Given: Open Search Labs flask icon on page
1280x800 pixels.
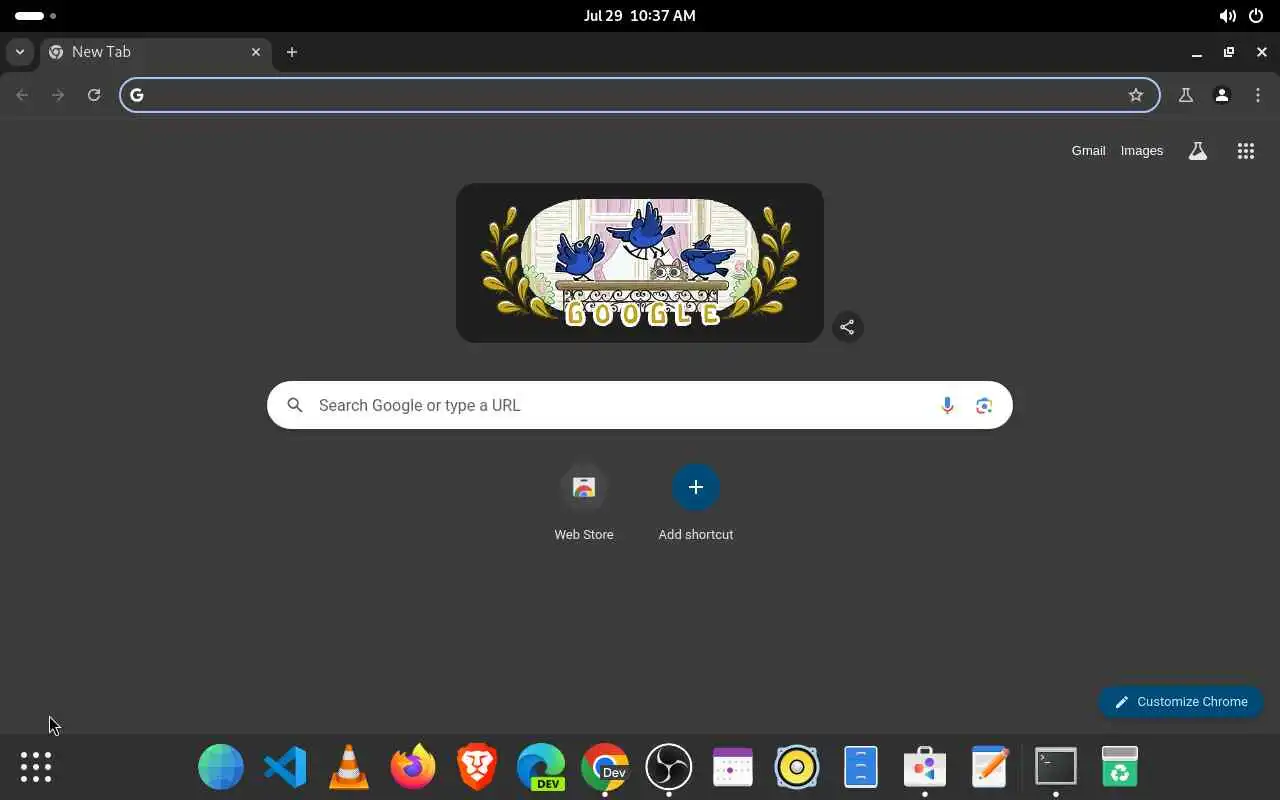Looking at the screenshot, I should click(1197, 151).
